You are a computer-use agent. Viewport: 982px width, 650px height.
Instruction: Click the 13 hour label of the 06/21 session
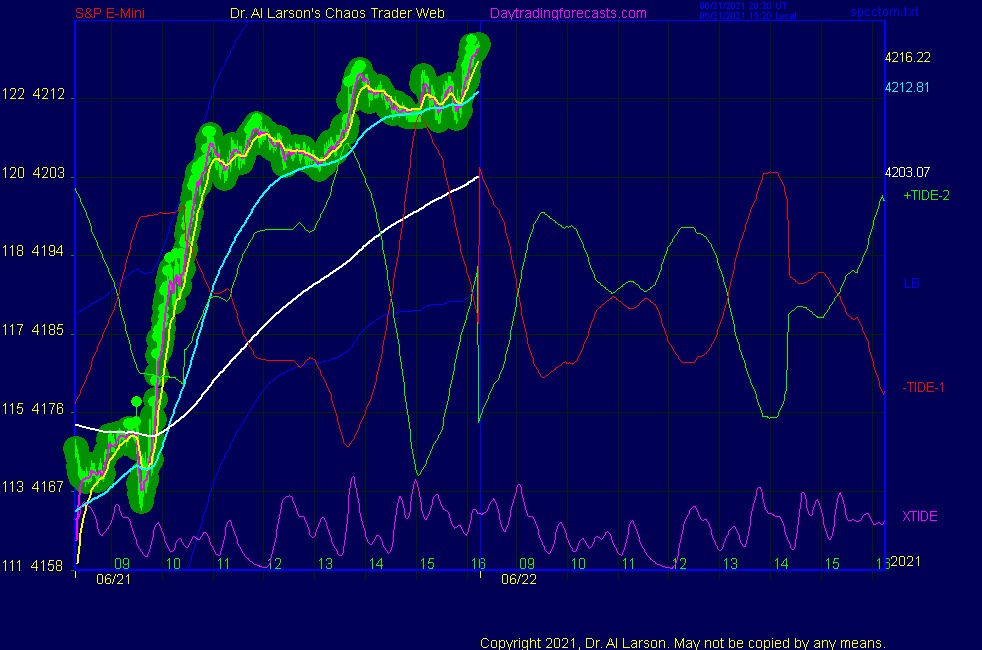325,564
